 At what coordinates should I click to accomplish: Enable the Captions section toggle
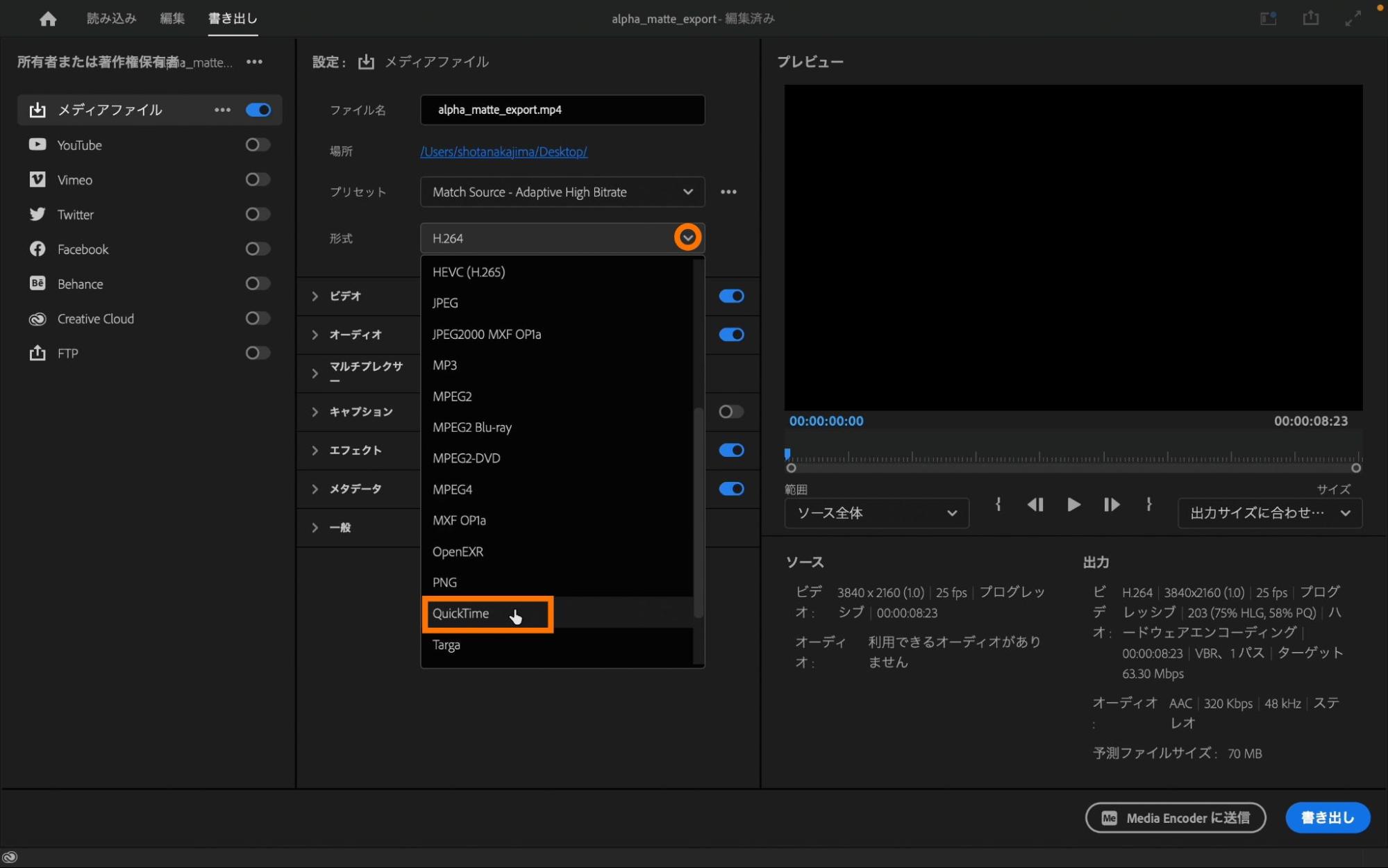(730, 412)
